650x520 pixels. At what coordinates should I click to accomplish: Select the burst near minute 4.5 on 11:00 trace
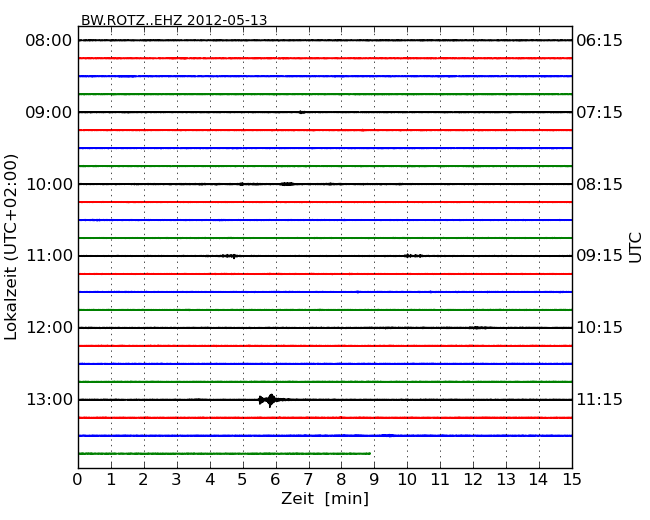point(229,256)
